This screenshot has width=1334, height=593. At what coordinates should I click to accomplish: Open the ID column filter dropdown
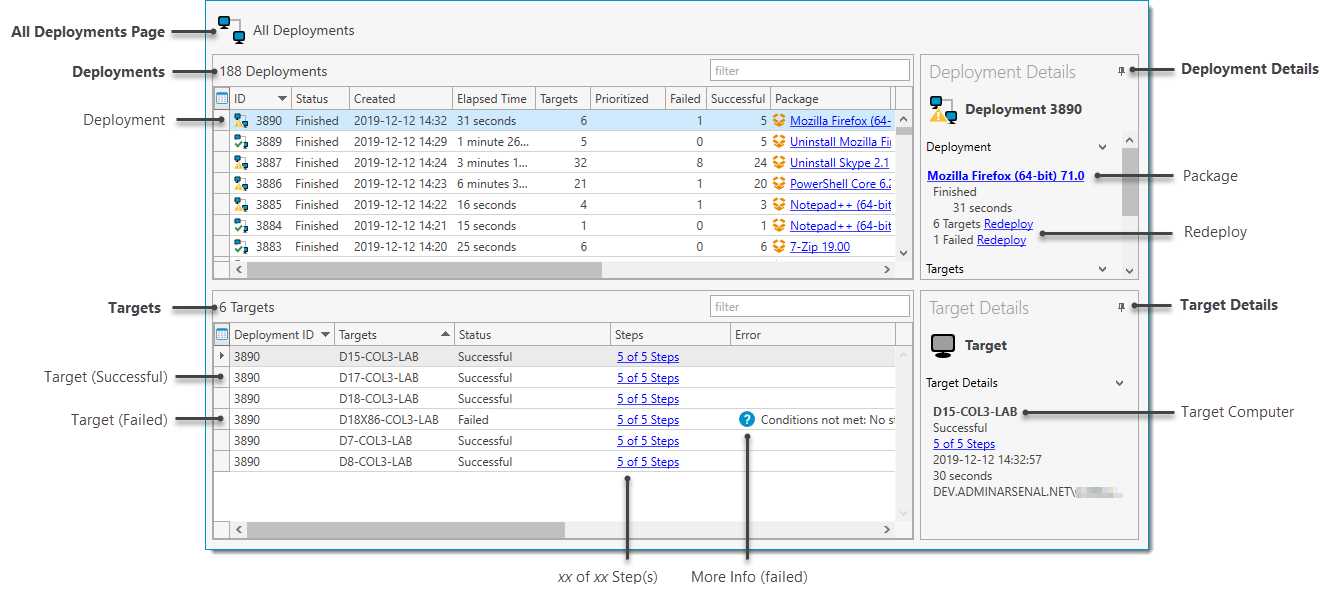282,99
